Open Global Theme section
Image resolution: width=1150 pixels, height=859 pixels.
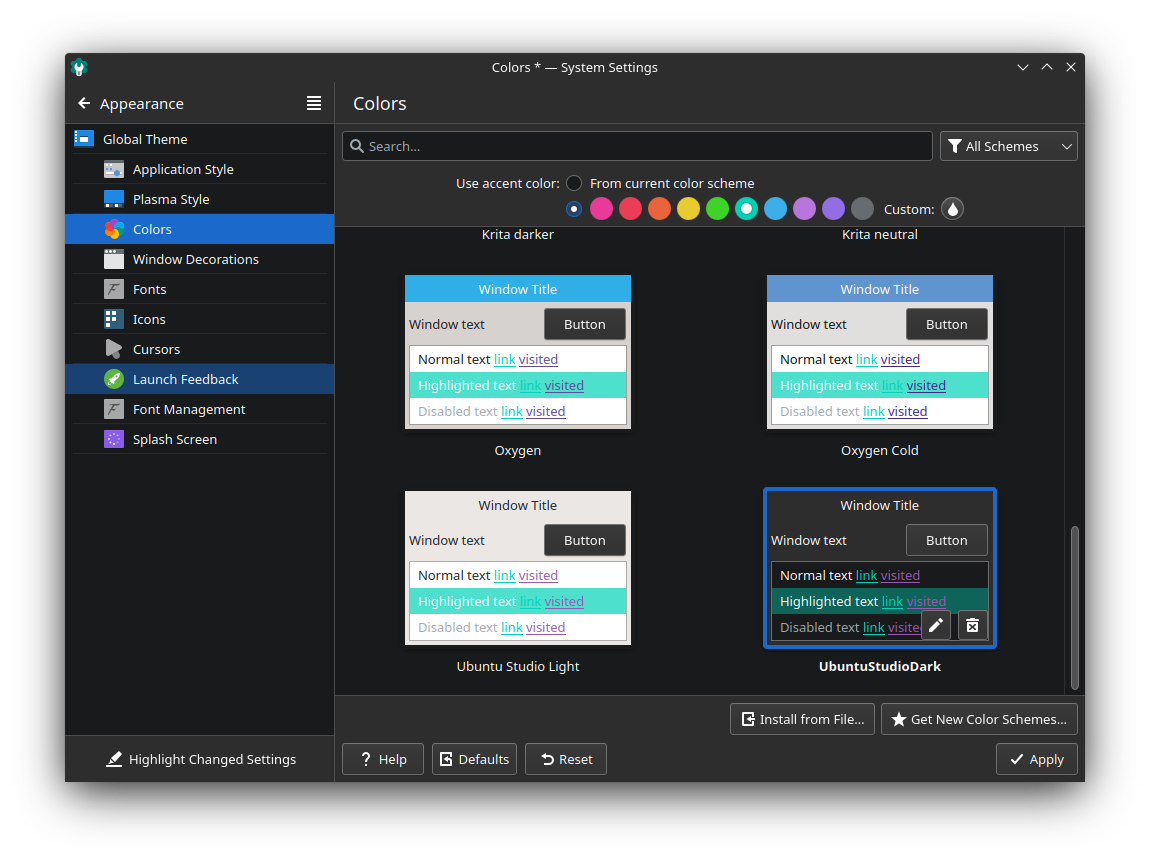(145, 139)
